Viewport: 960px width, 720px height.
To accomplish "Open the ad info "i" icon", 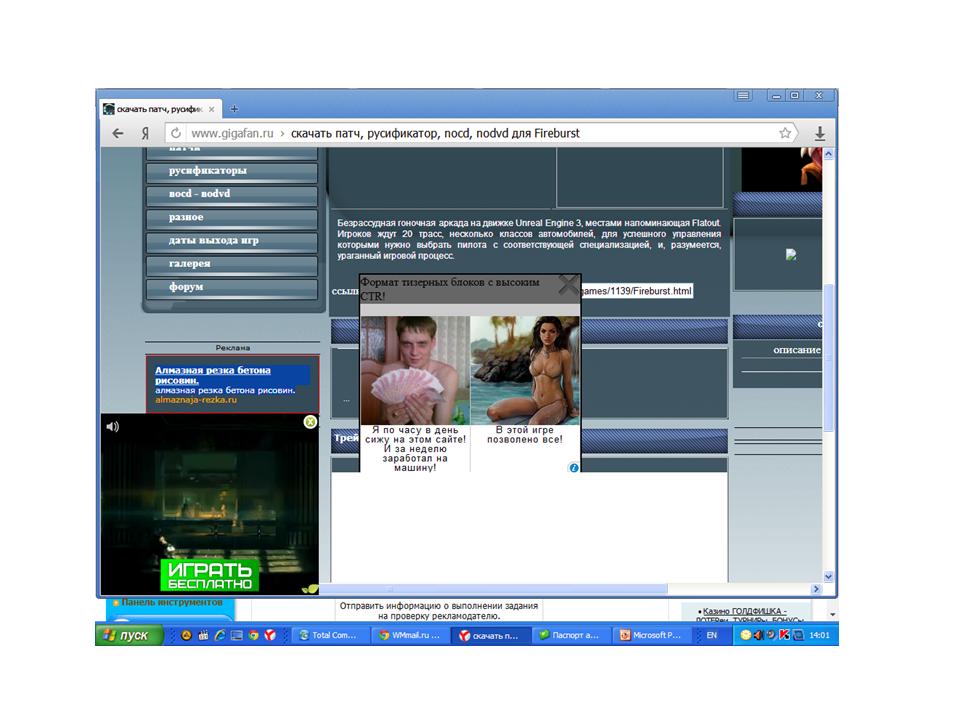I will [574, 467].
